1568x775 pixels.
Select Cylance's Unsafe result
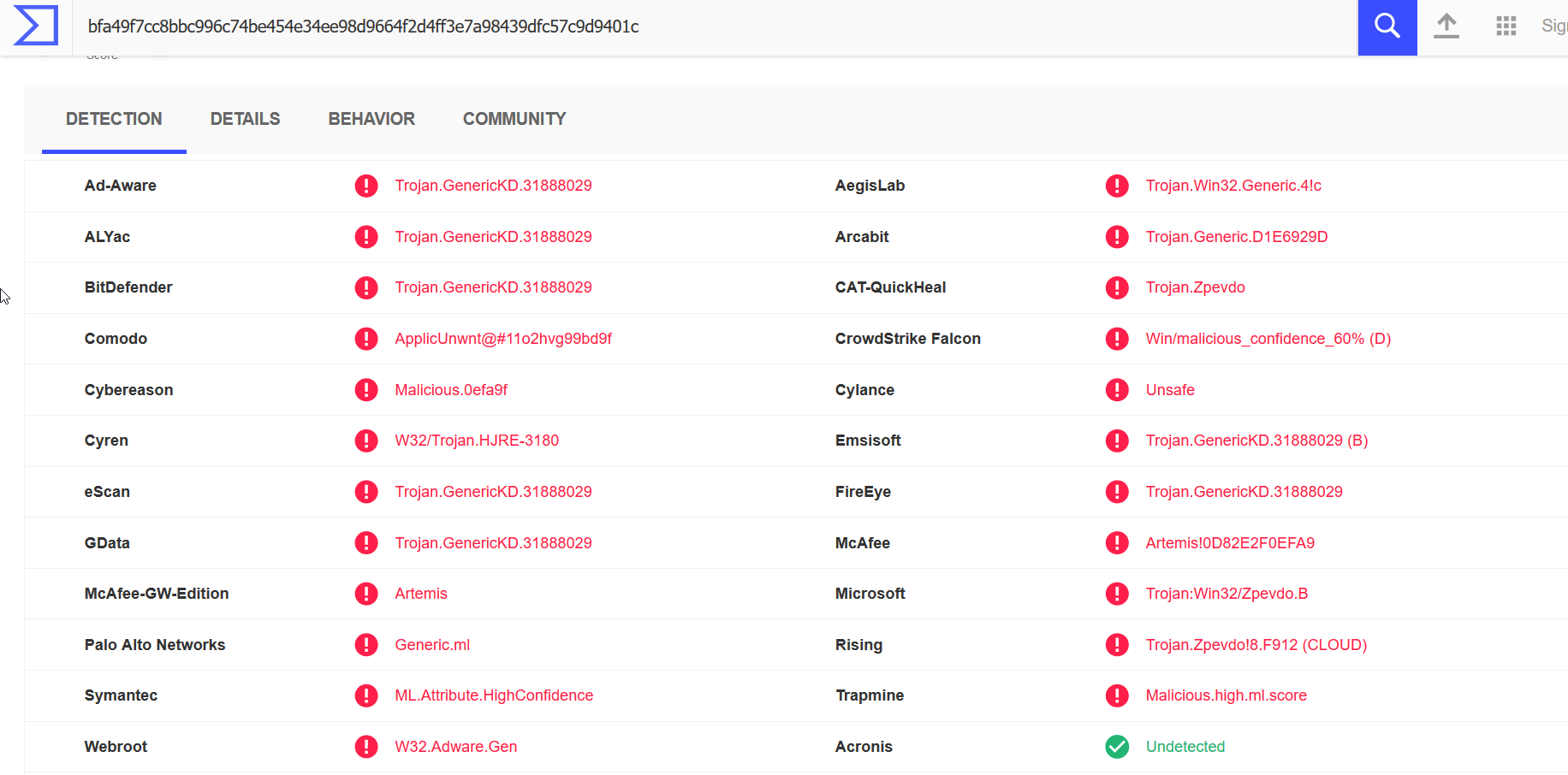point(1170,390)
